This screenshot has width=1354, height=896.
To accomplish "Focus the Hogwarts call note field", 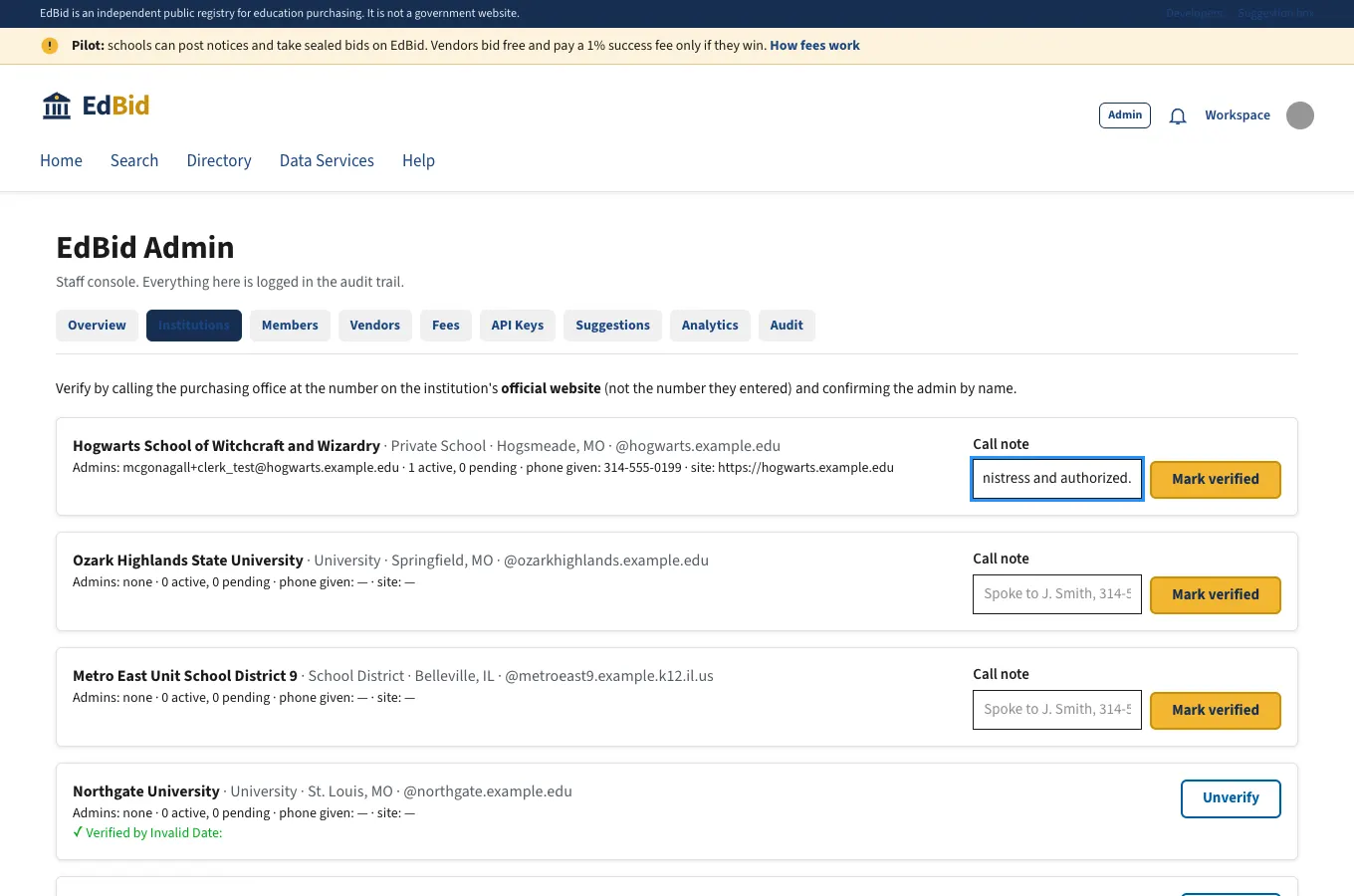I will [x=1057, y=479].
